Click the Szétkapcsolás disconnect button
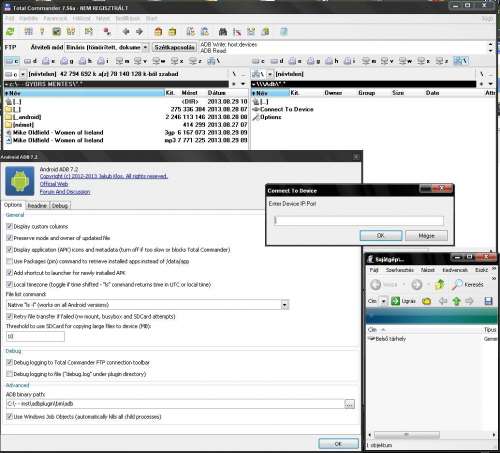This screenshot has height=453, width=500. (x=174, y=47)
